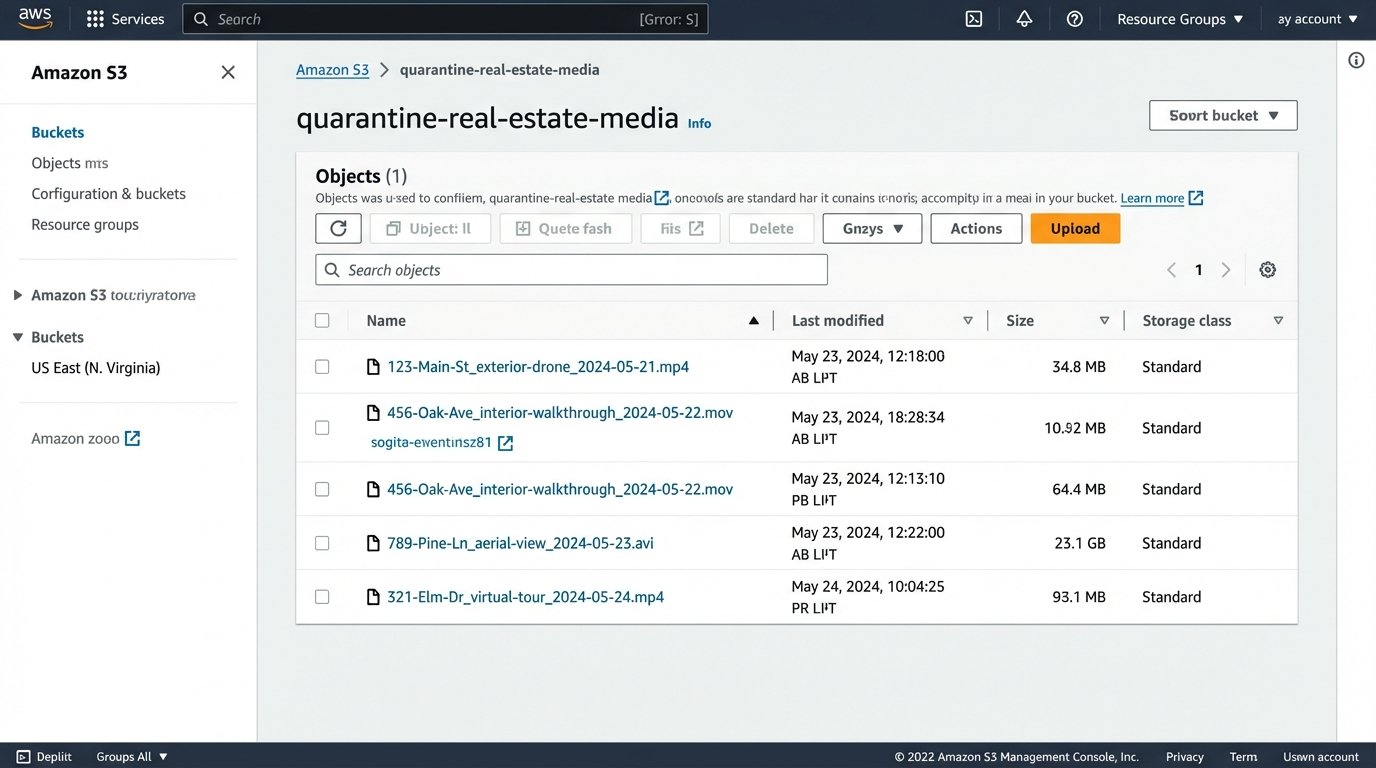Click inside the Search objects field
The height and width of the screenshot is (768, 1376).
pos(571,269)
